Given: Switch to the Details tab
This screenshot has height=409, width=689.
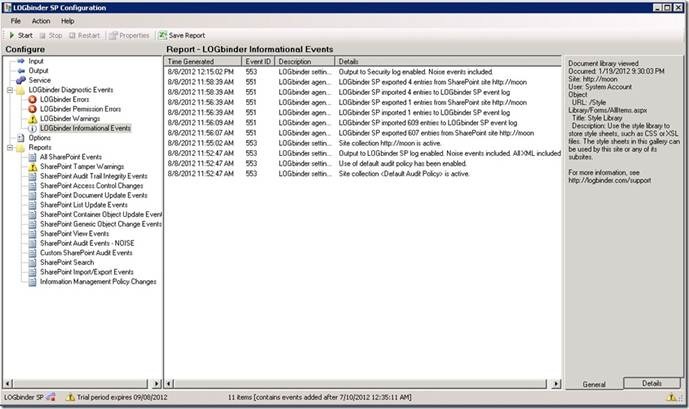Looking at the screenshot, I should [651, 383].
